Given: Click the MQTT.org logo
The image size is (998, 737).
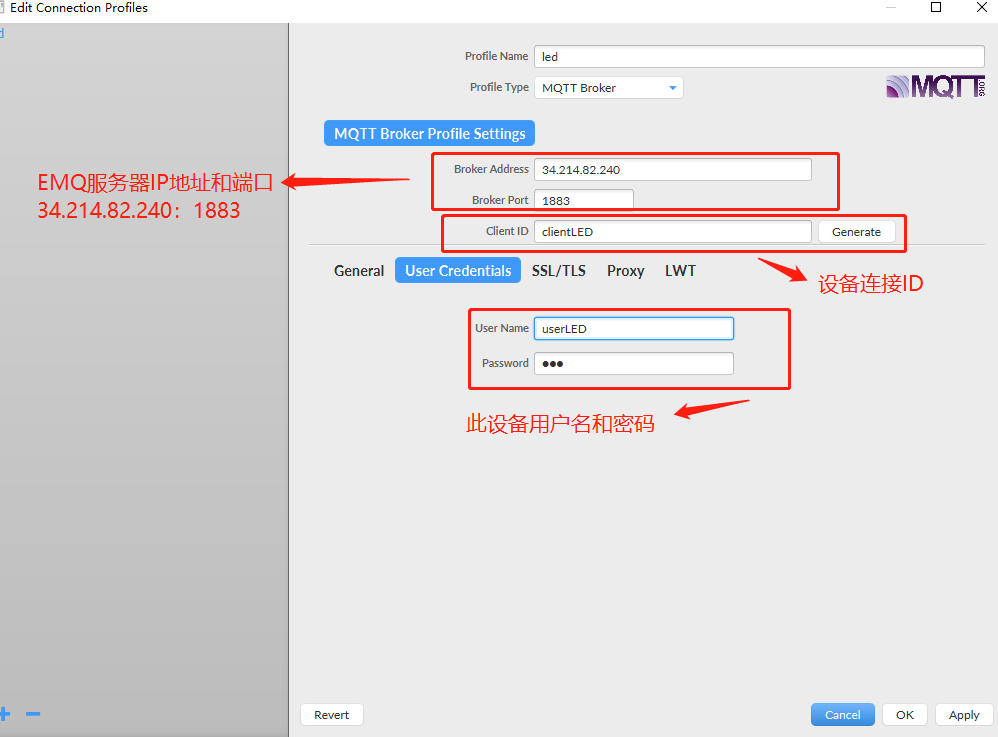Looking at the screenshot, I should click(x=934, y=87).
